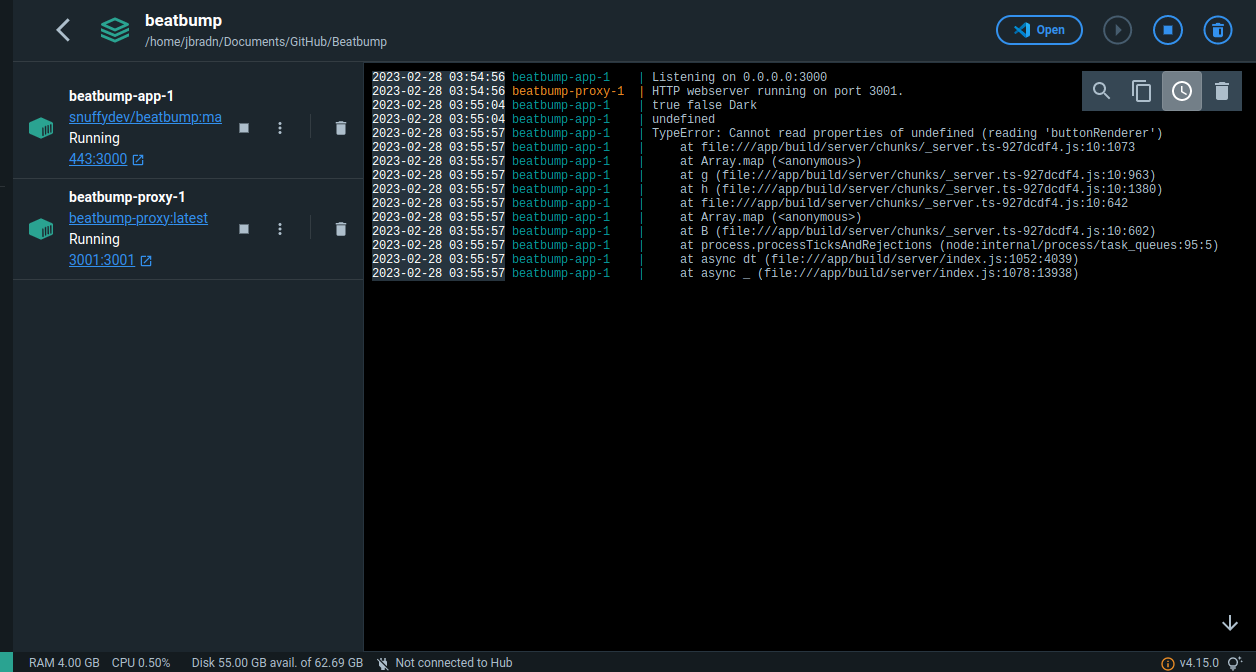Toggle log timestamps display
1256x672 pixels.
pyautogui.click(x=1182, y=91)
